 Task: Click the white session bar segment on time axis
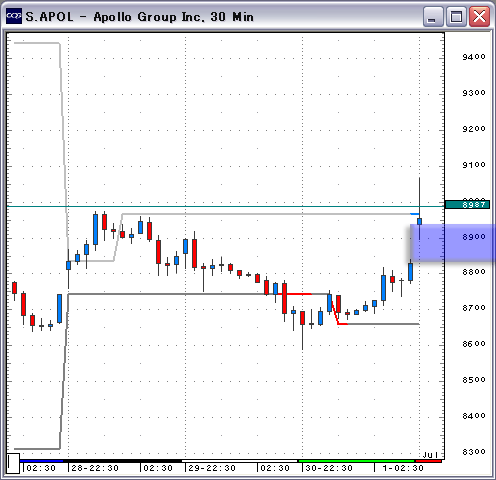(x=239, y=461)
